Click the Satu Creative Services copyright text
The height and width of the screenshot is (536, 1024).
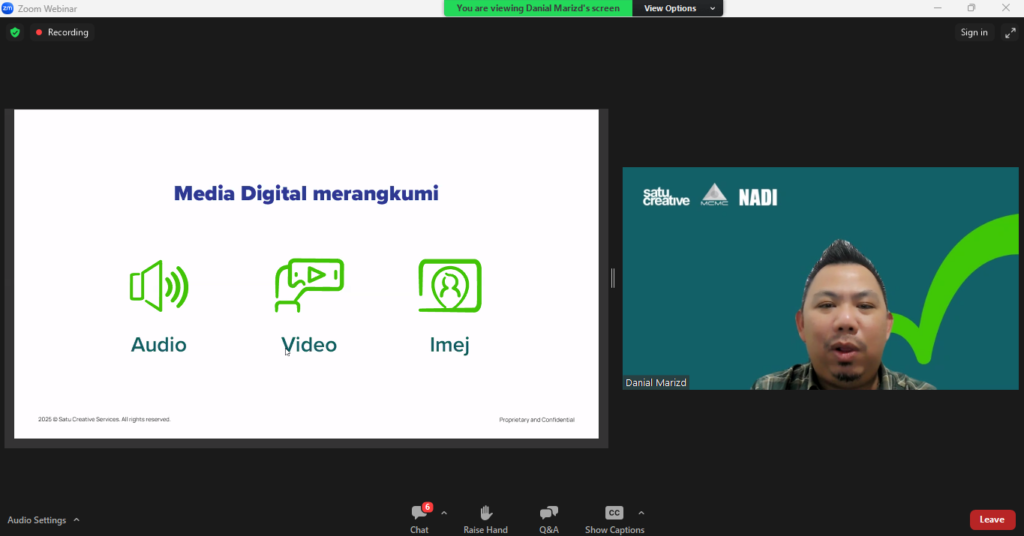click(104, 419)
